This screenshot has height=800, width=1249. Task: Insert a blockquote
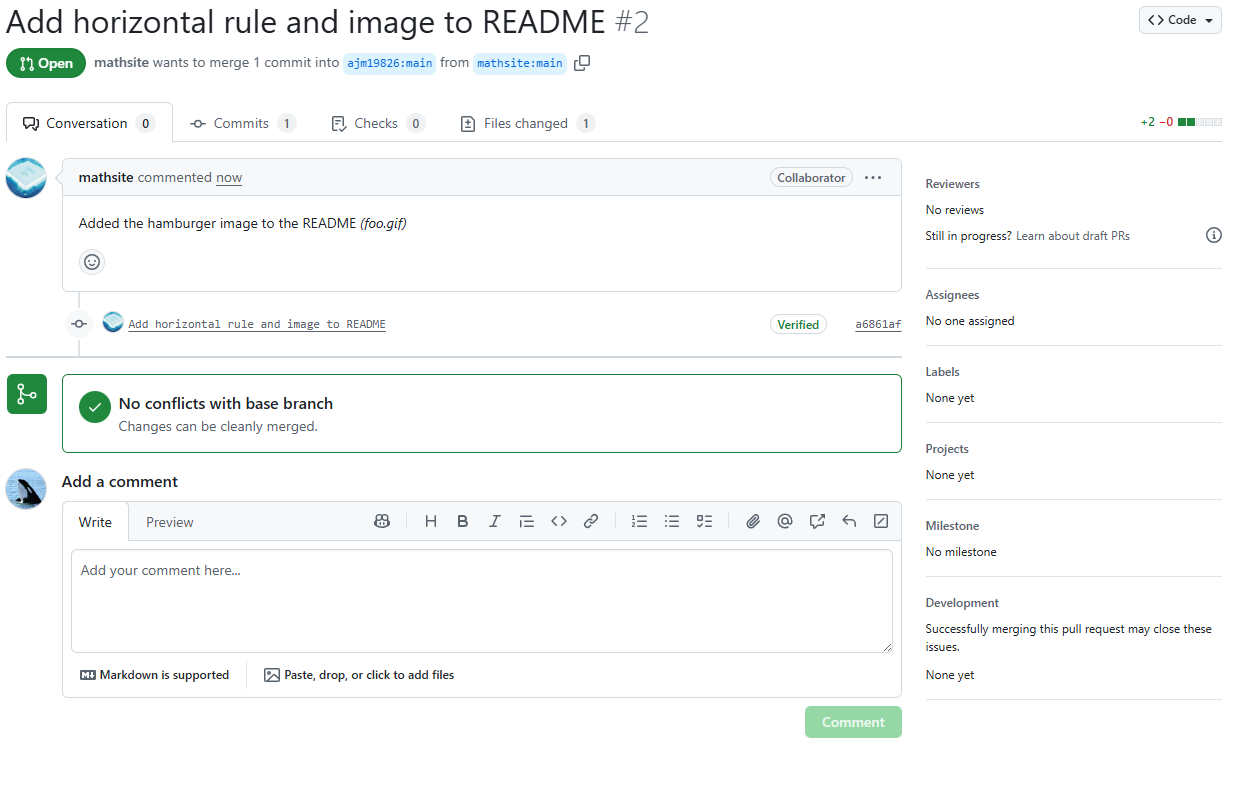coord(526,521)
